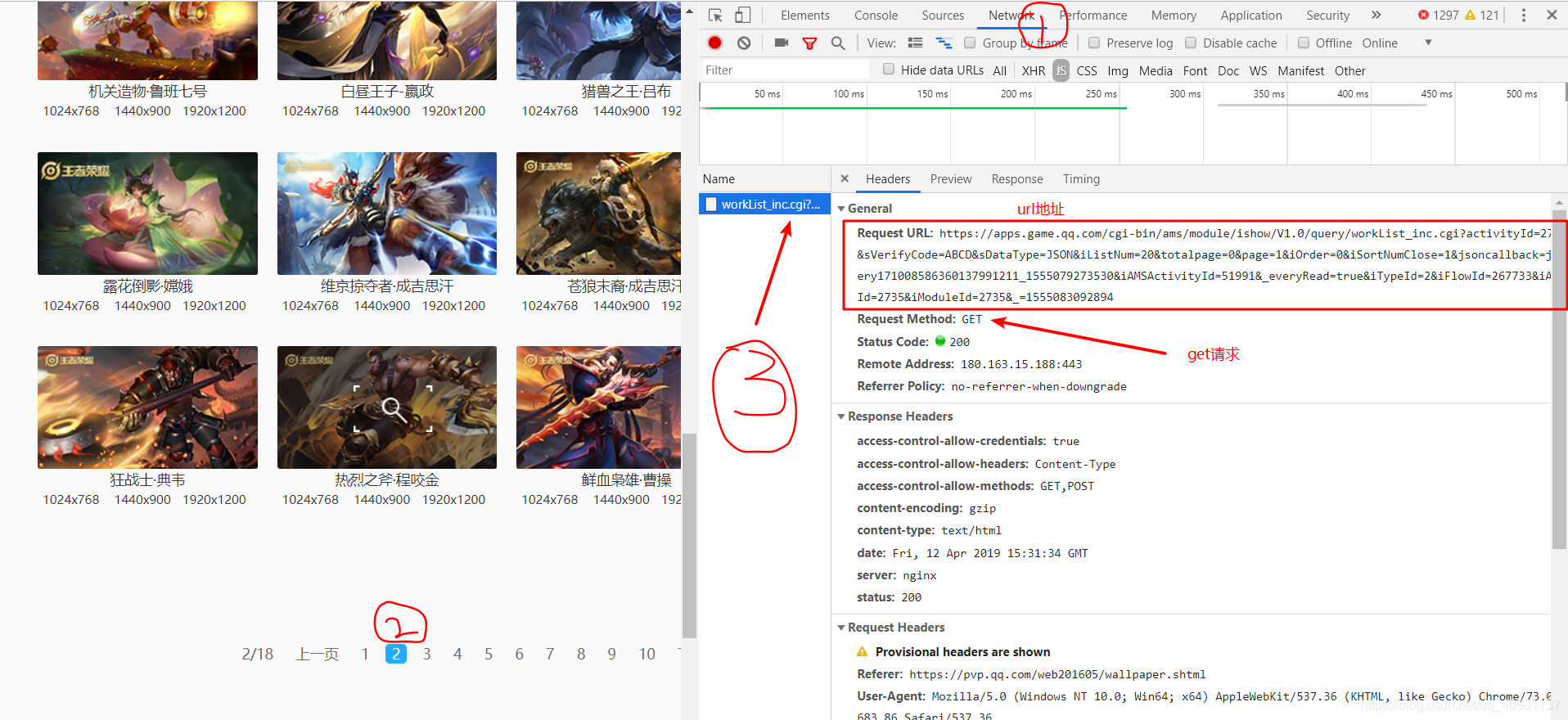Switch to the Console tab
Viewport: 1568px width, 720px height.
click(876, 16)
